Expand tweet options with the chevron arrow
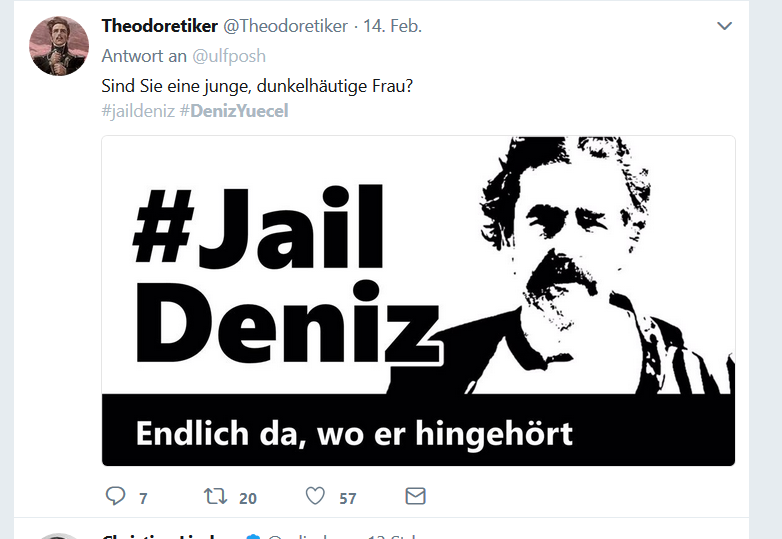Image resolution: width=782 pixels, height=539 pixels. [724, 26]
